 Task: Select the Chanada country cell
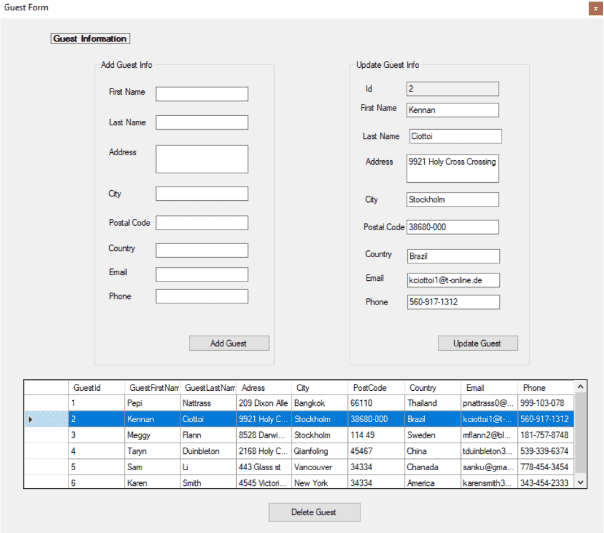pos(432,467)
